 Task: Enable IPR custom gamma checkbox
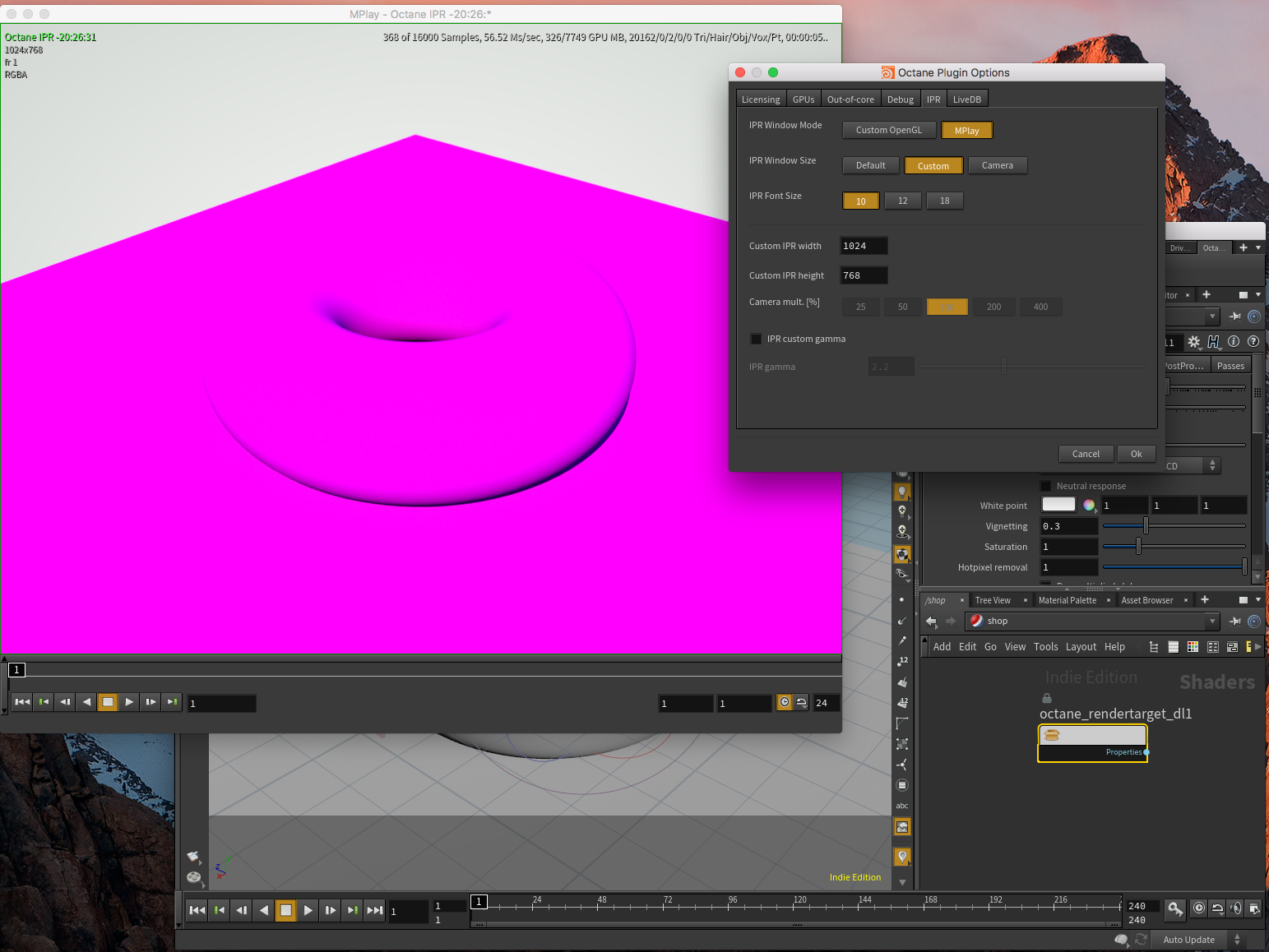pyautogui.click(x=756, y=339)
